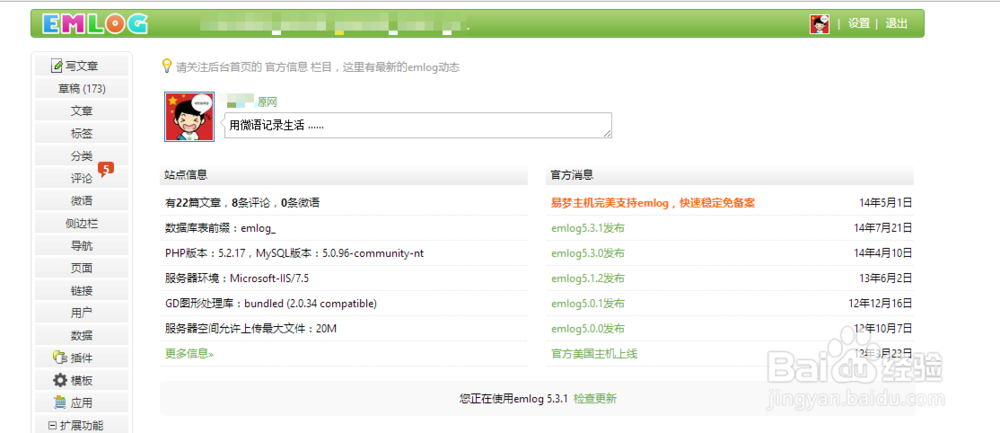Viewport: 1000px width, 433px height.
Task: Click the pencil icon beside 写文章
Action: tap(57, 66)
